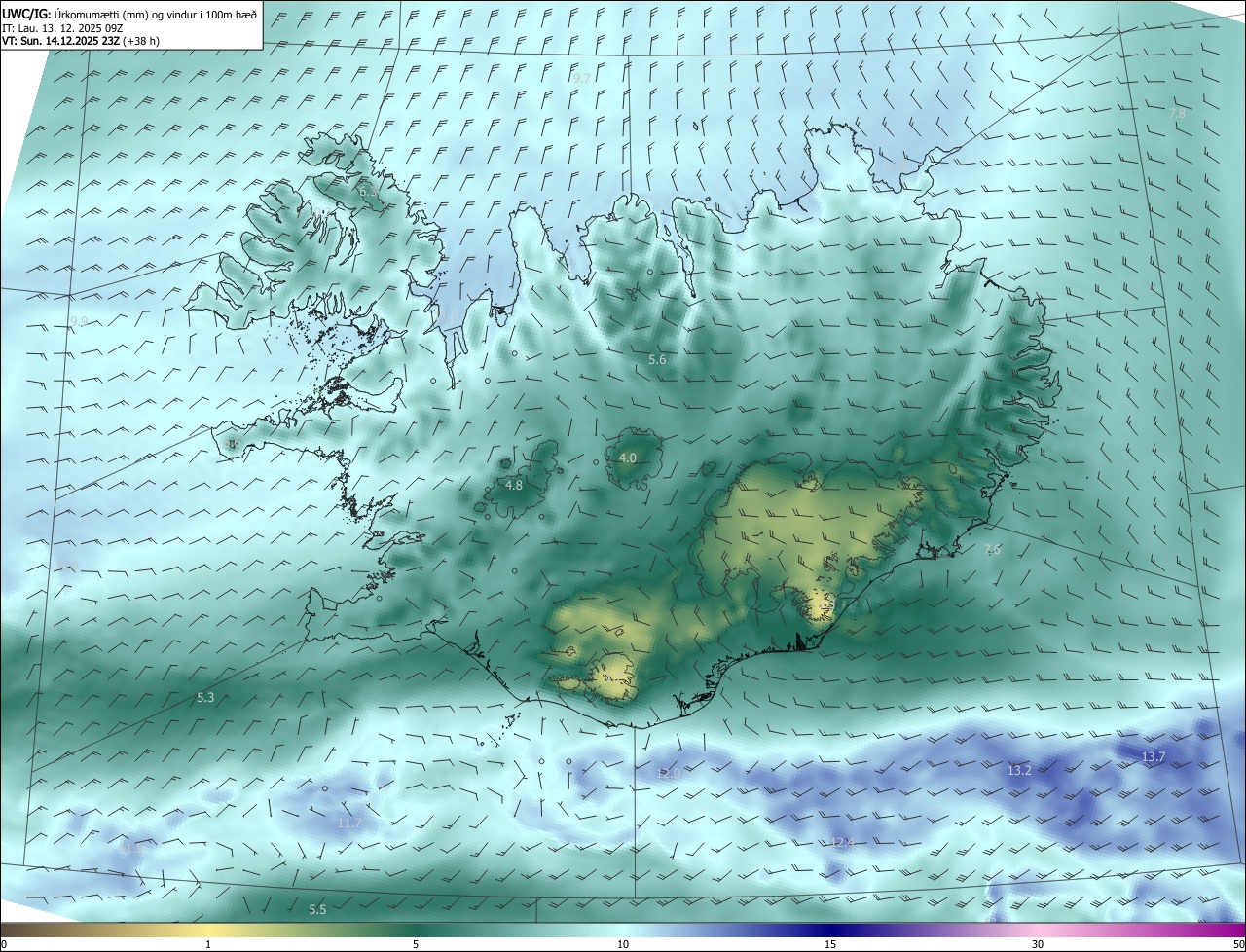The width and height of the screenshot is (1246, 952).
Task: Click the 9.9 value at the western edge
Action: 79,321
